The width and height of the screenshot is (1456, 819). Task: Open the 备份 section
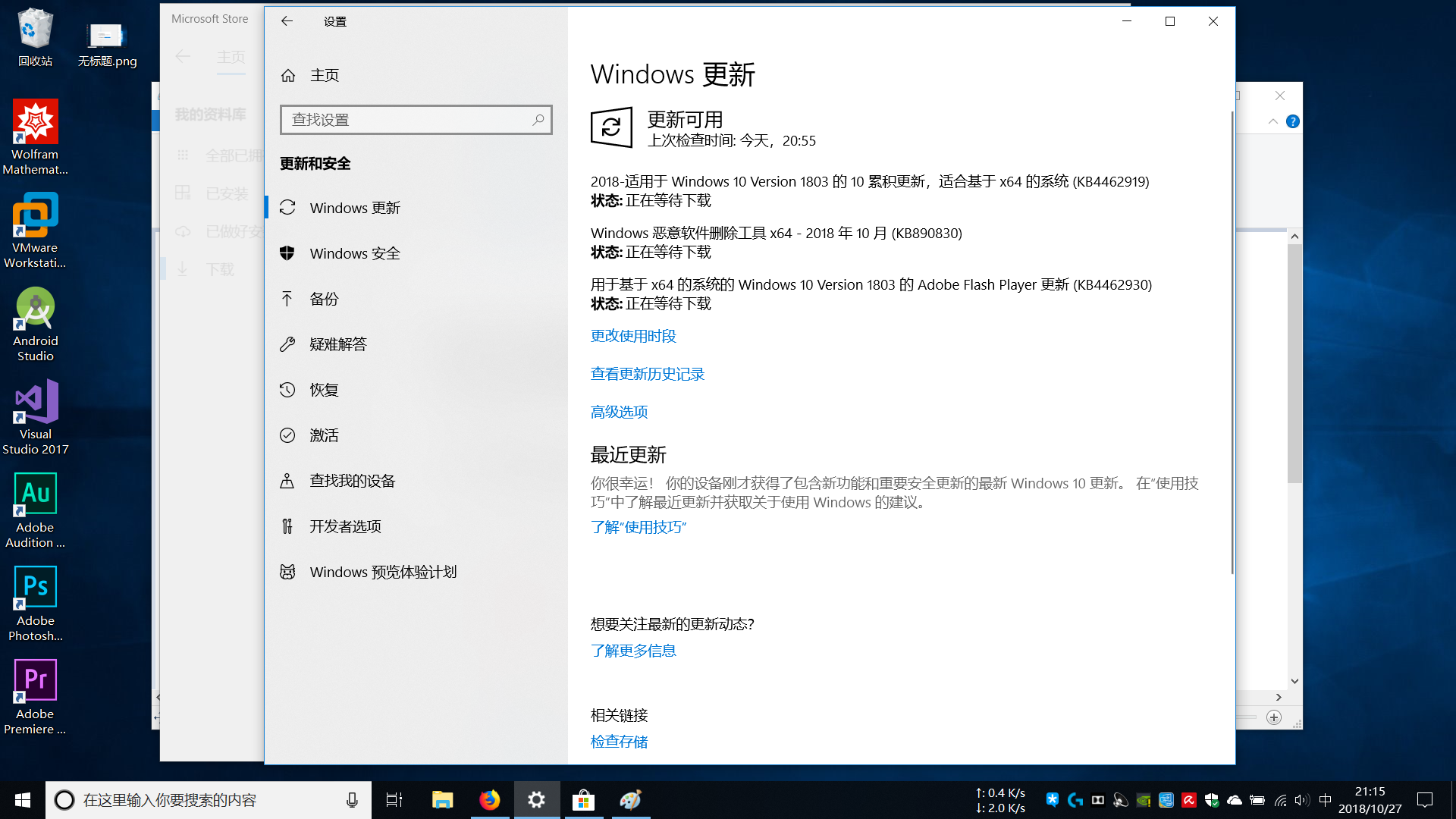tap(416, 299)
